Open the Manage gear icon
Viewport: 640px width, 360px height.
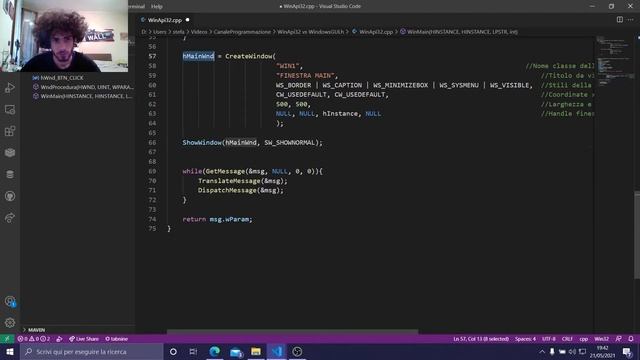[x=10, y=323]
